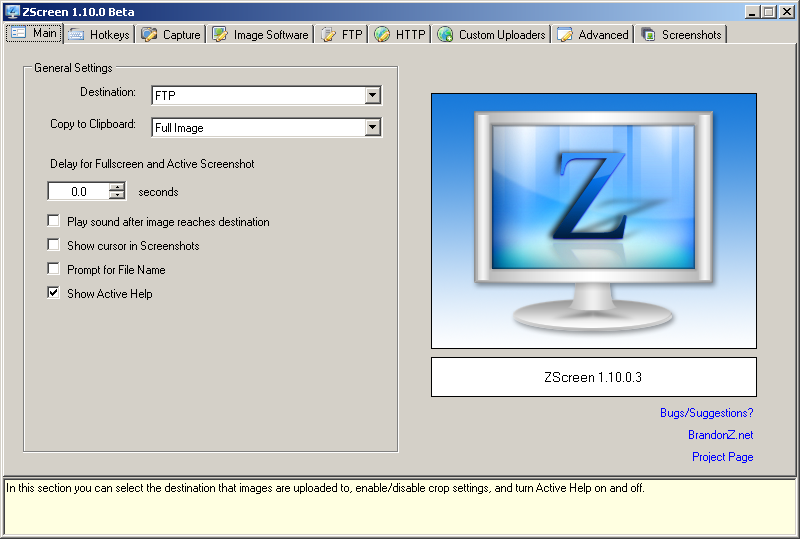Screen dimensions: 800x539
Task: Go to the Image Software tab
Action: click(x=261, y=34)
